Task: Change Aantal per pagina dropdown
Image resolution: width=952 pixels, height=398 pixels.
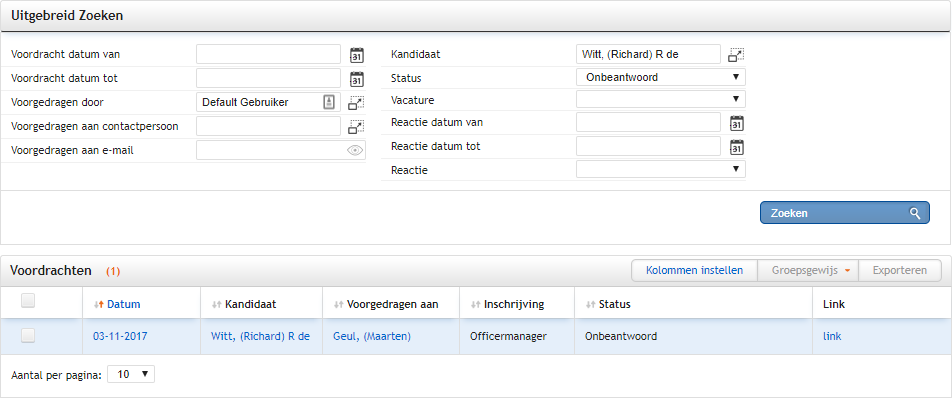Action: (x=131, y=374)
